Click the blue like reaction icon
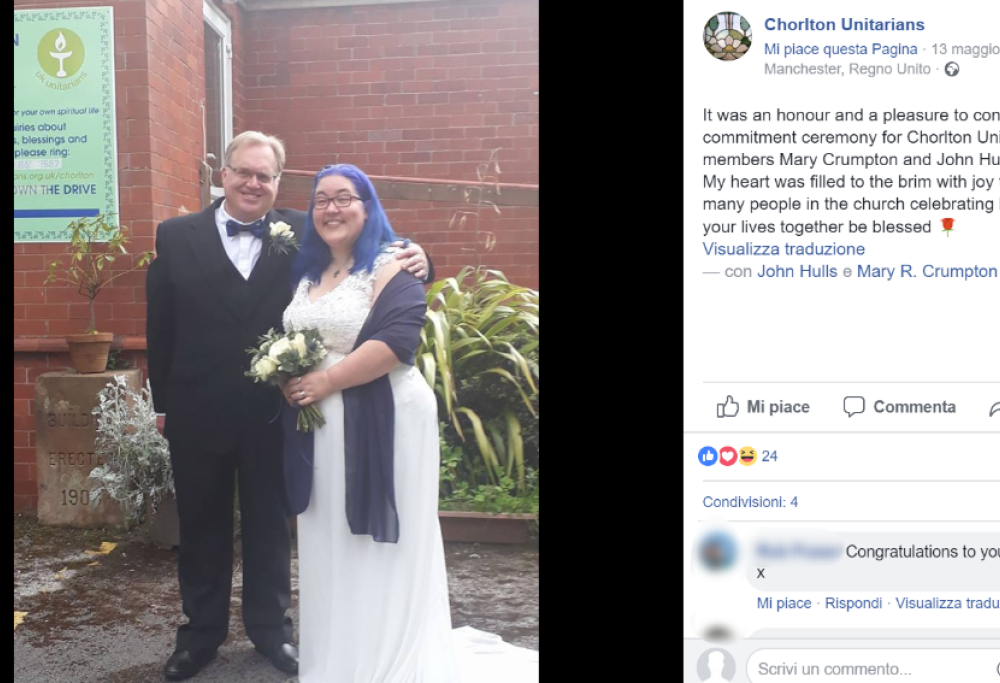Screen dimensions: 1000x683 [x=708, y=456]
